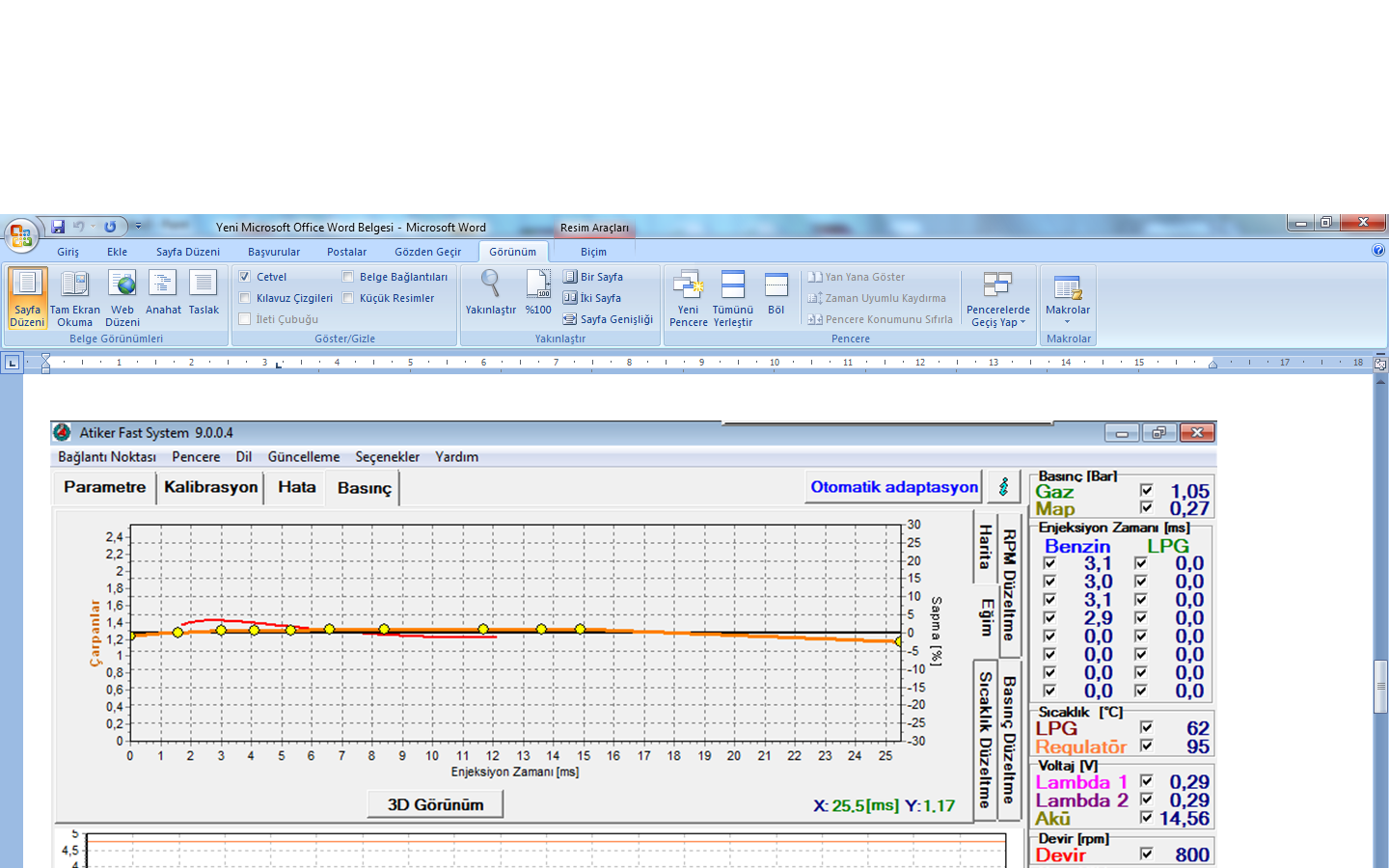Open the Yakınlaştır zoom dialog
Viewport: 1389px width, 868px height.
click(491, 293)
